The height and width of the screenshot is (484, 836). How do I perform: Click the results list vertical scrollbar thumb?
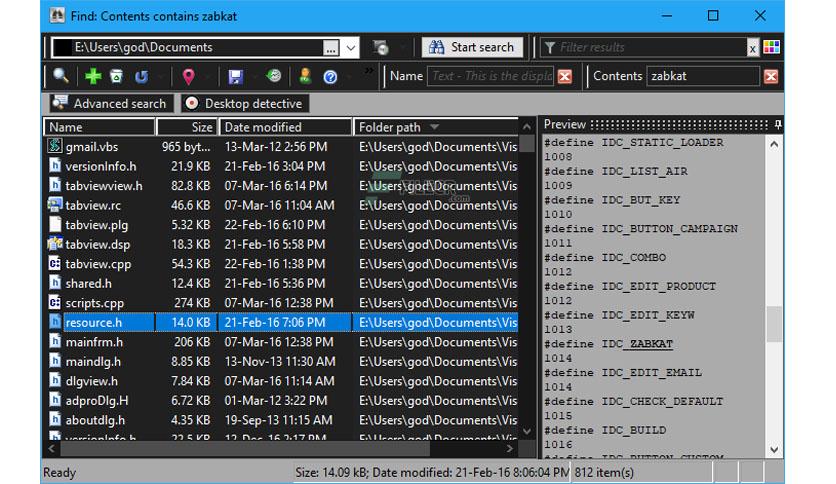click(527, 143)
